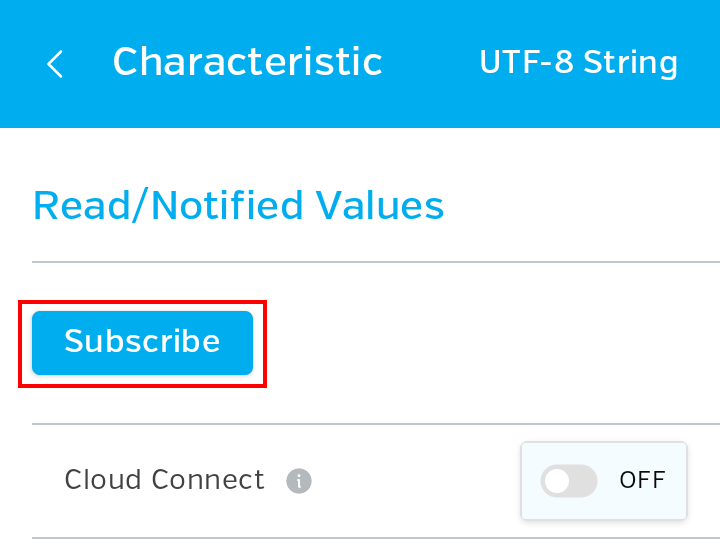The image size is (720, 554).
Task: Tap the UTF-8 String text in the header
Action: tap(578, 63)
